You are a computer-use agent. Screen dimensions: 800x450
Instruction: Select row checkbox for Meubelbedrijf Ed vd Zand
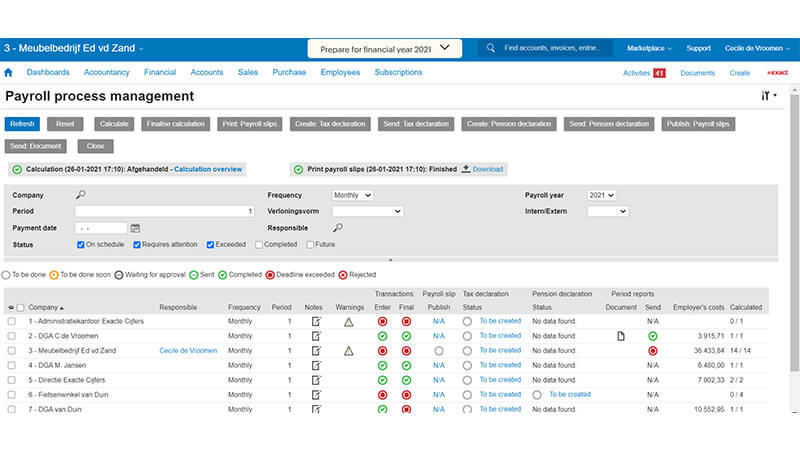[x=12, y=351]
